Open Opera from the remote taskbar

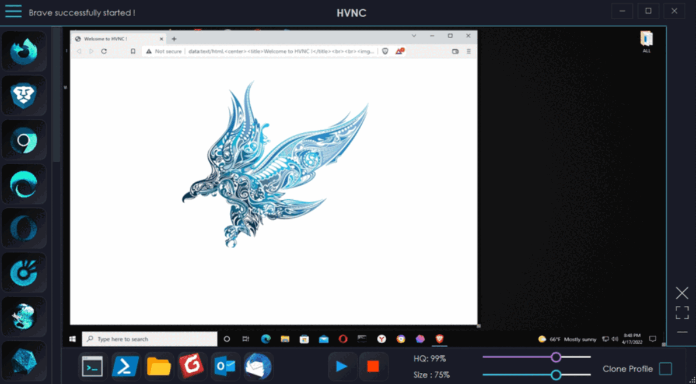point(343,339)
